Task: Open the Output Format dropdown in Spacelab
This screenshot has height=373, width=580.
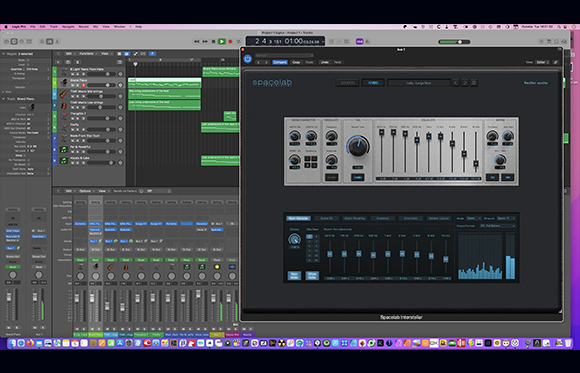Action: click(498, 226)
